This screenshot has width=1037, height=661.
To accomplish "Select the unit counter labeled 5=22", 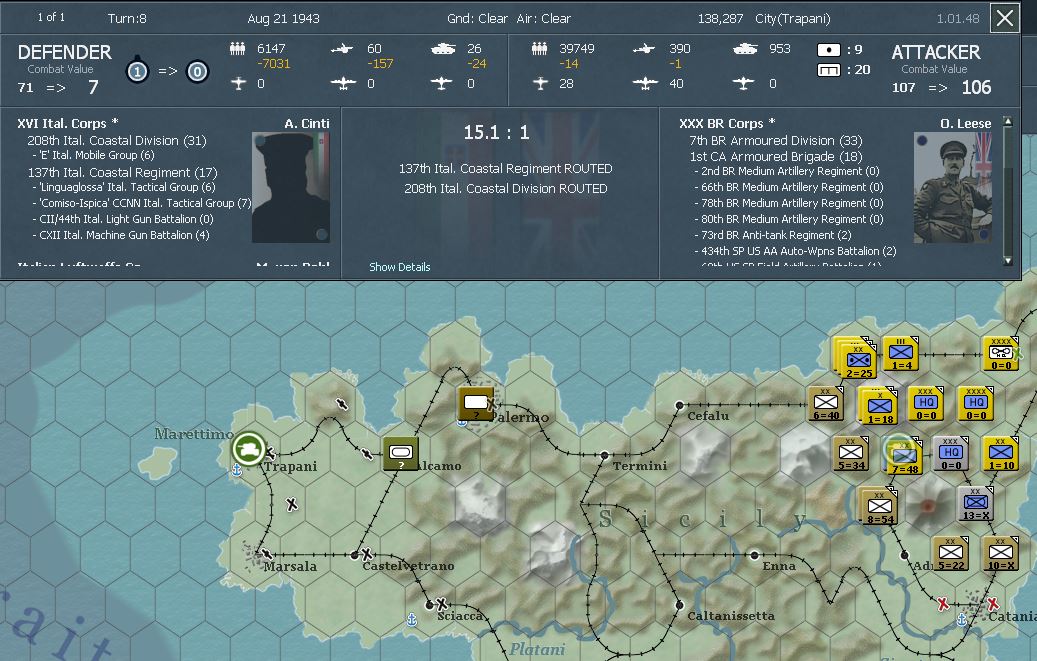I will pyautogui.click(x=950, y=554).
